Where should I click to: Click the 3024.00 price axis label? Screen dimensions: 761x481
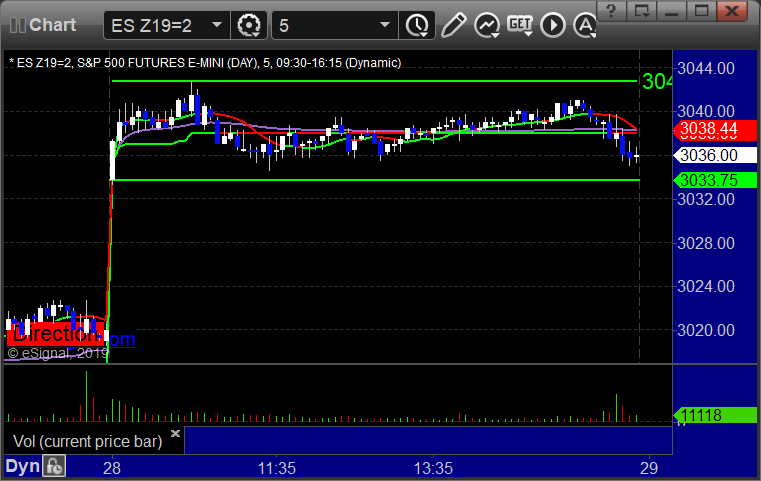point(706,286)
